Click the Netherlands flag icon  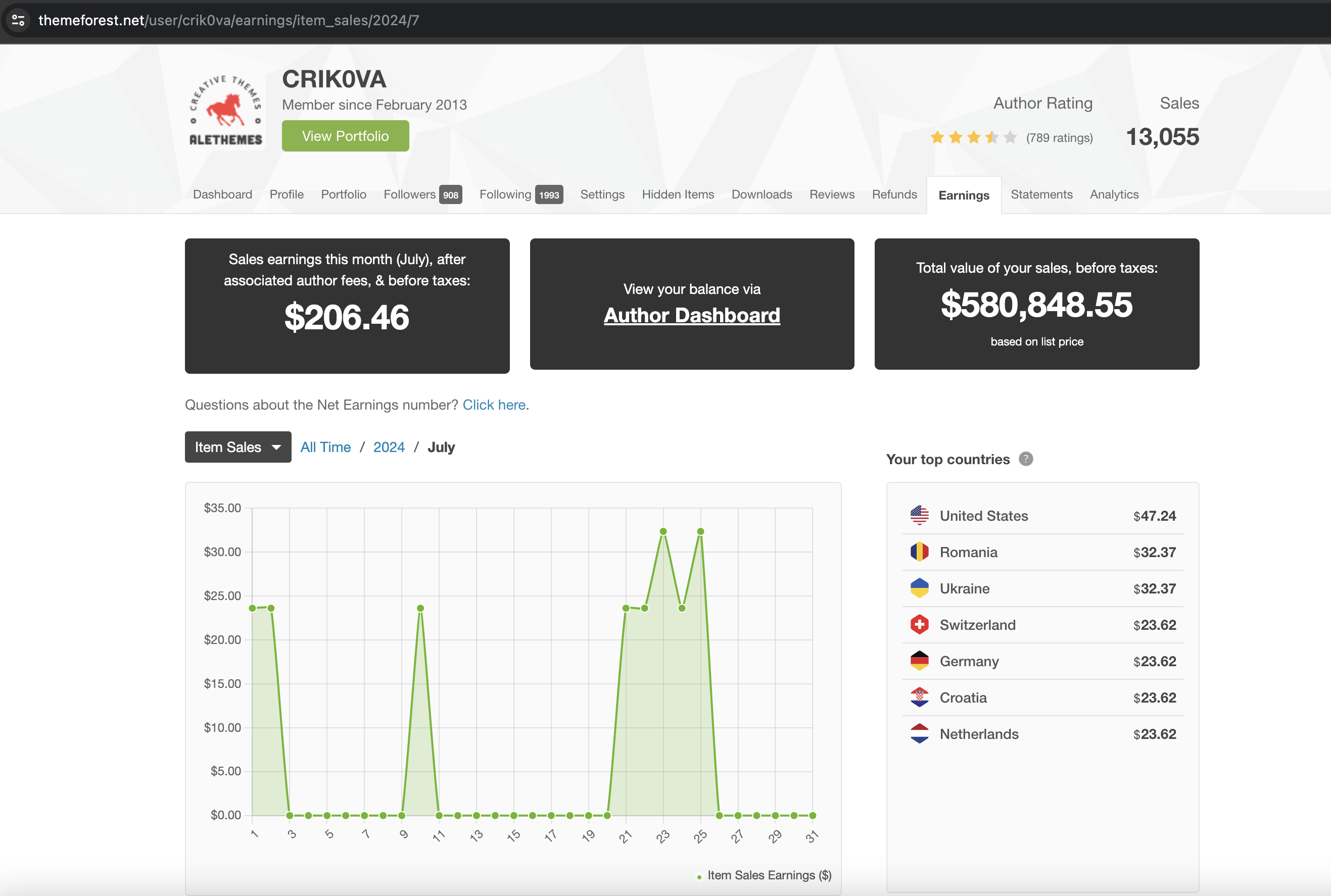click(919, 734)
